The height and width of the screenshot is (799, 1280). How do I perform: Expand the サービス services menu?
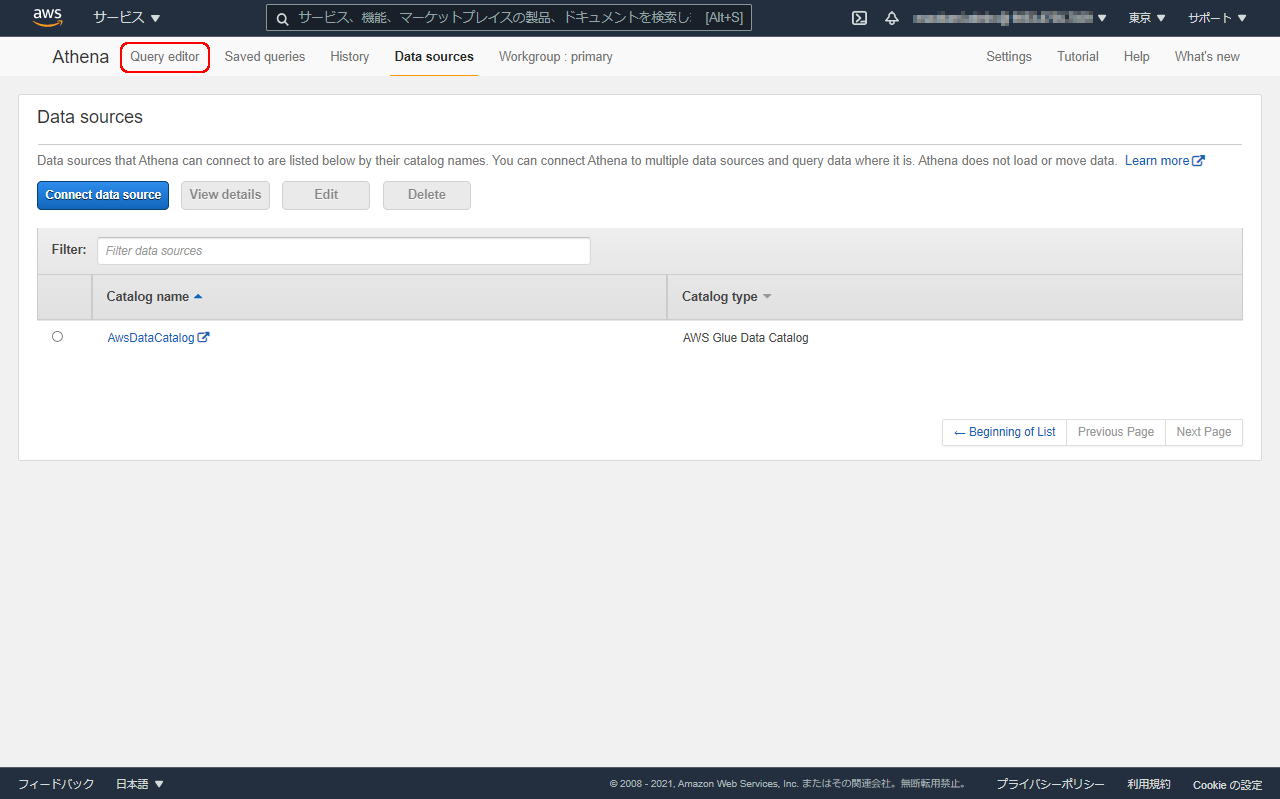[x=127, y=18]
